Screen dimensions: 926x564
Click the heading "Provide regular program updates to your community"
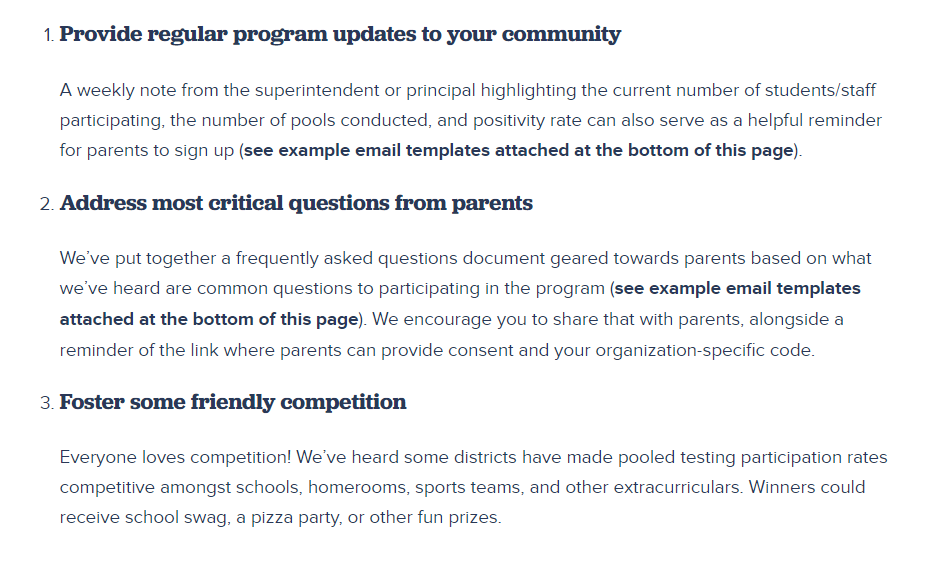coord(340,34)
